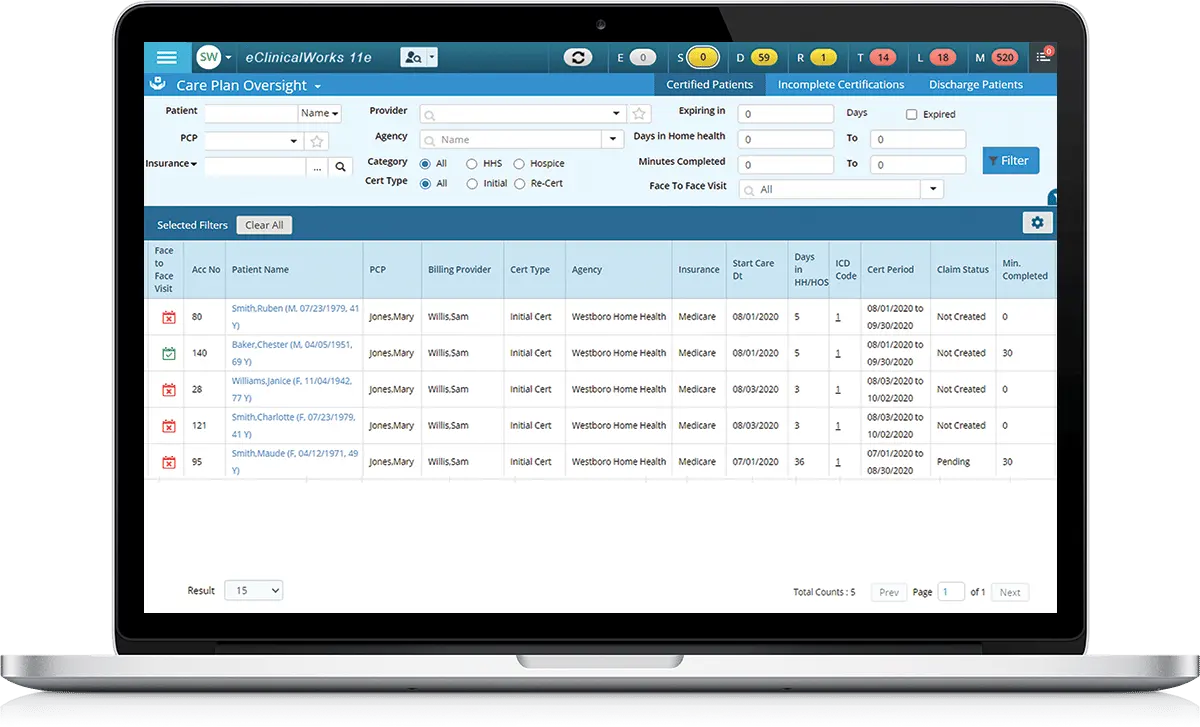Click the red face-to-face visit icon for Smith,Ruben

click(167, 316)
